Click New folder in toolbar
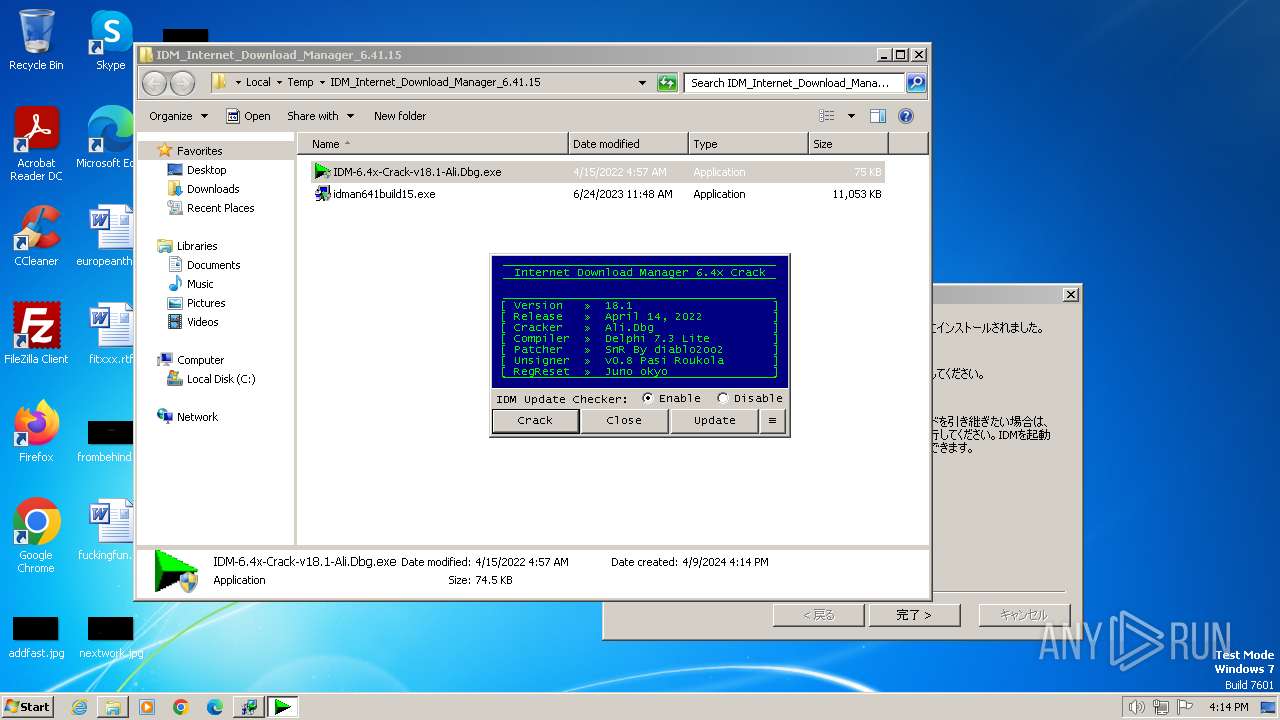Screen dimensions: 1280x720 pos(400,116)
